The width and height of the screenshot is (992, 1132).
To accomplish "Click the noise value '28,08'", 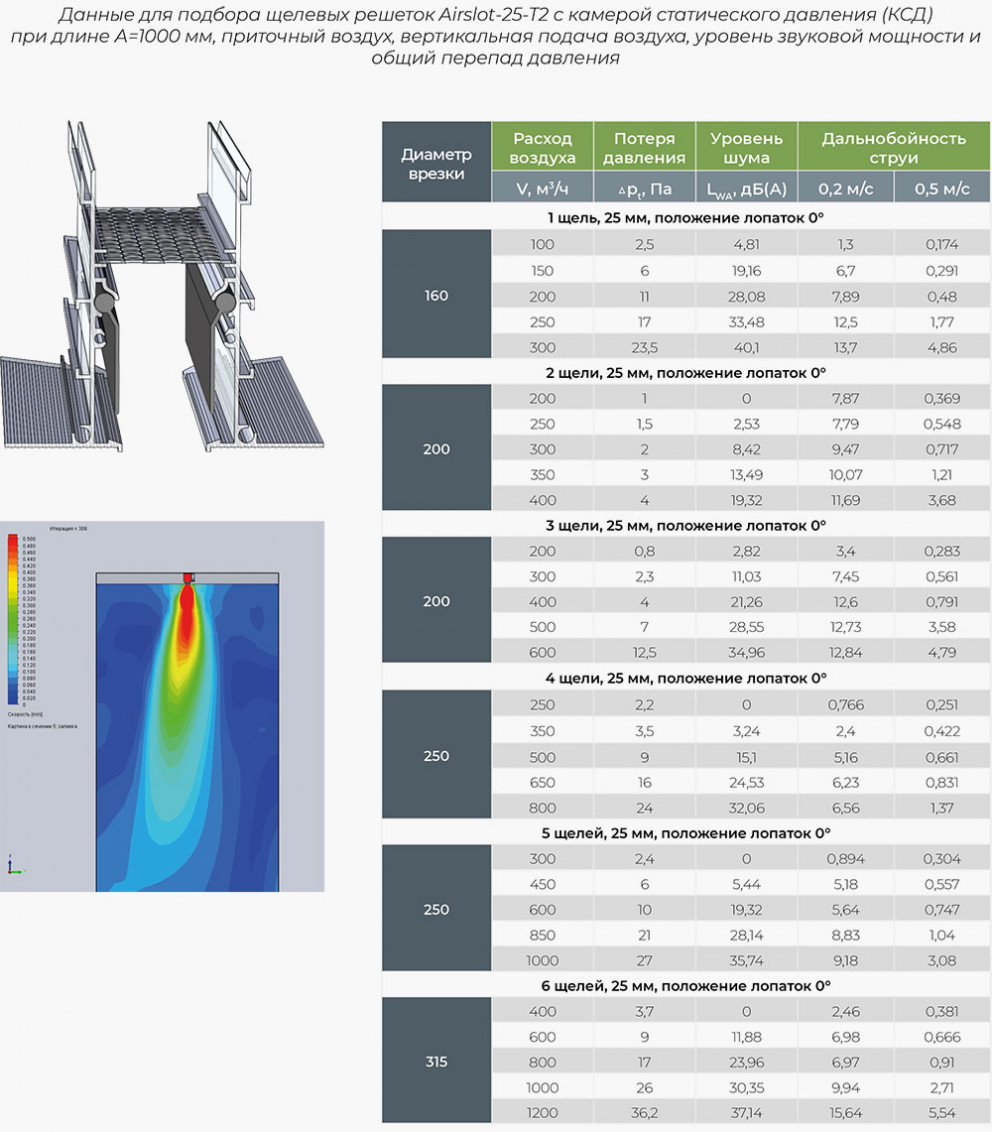I will click(746, 296).
